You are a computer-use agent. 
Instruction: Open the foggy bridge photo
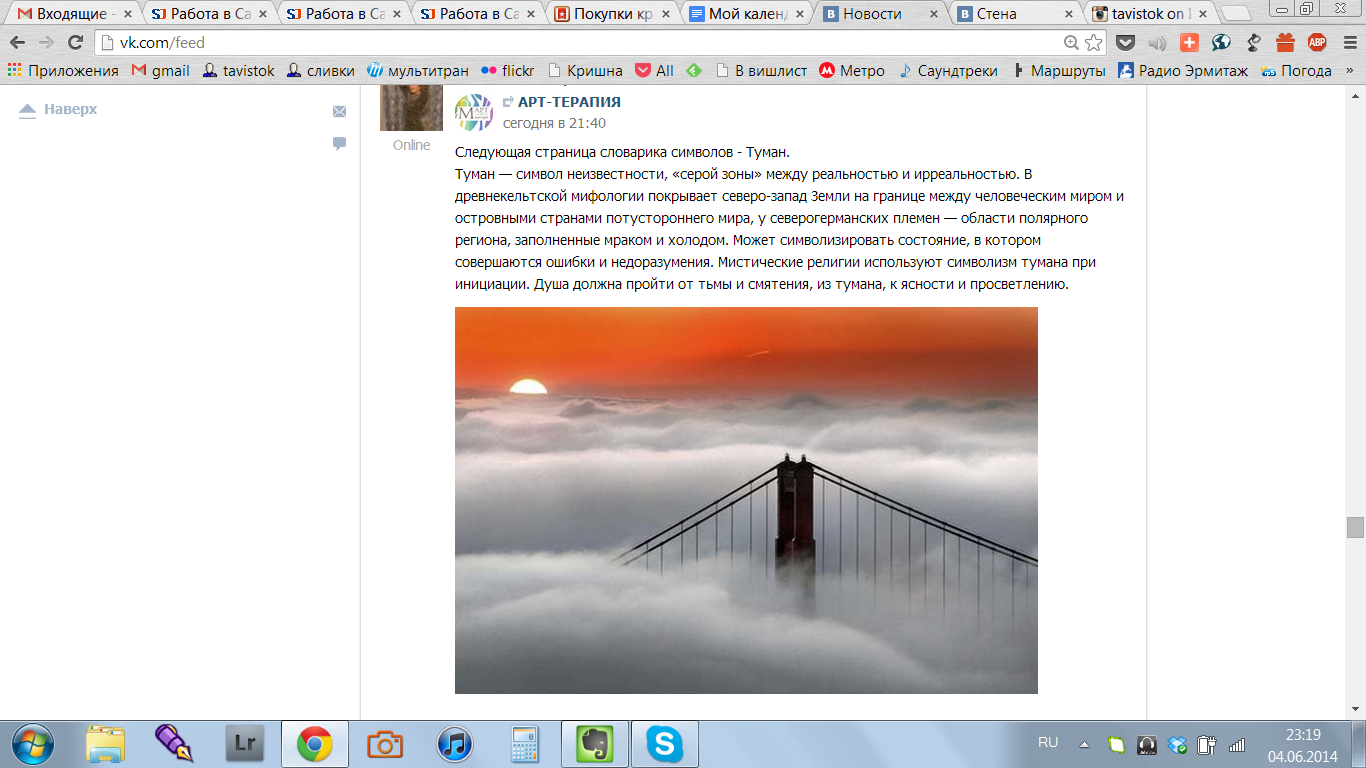coord(746,500)
